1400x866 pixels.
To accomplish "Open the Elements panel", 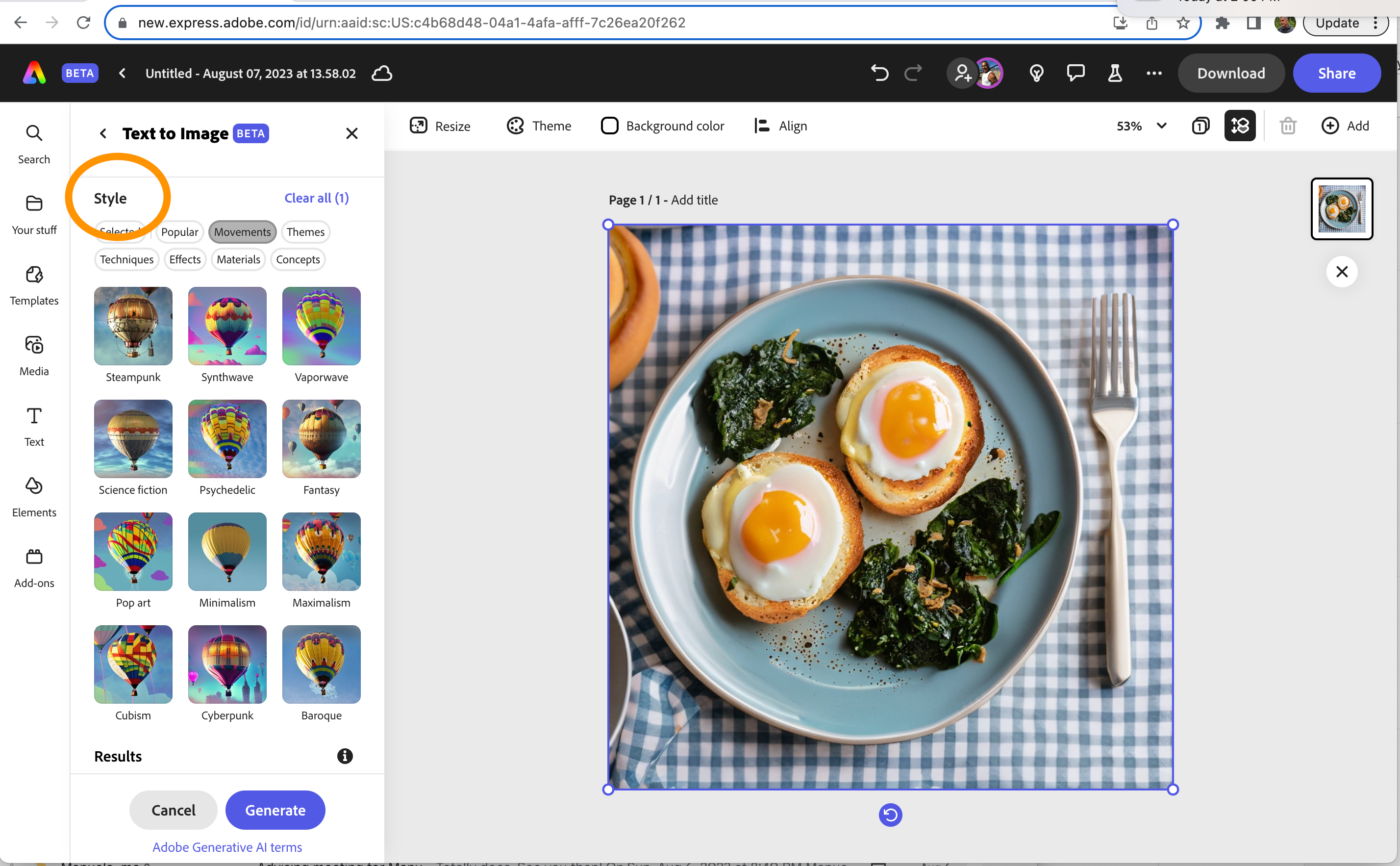I will pos(34,496).
